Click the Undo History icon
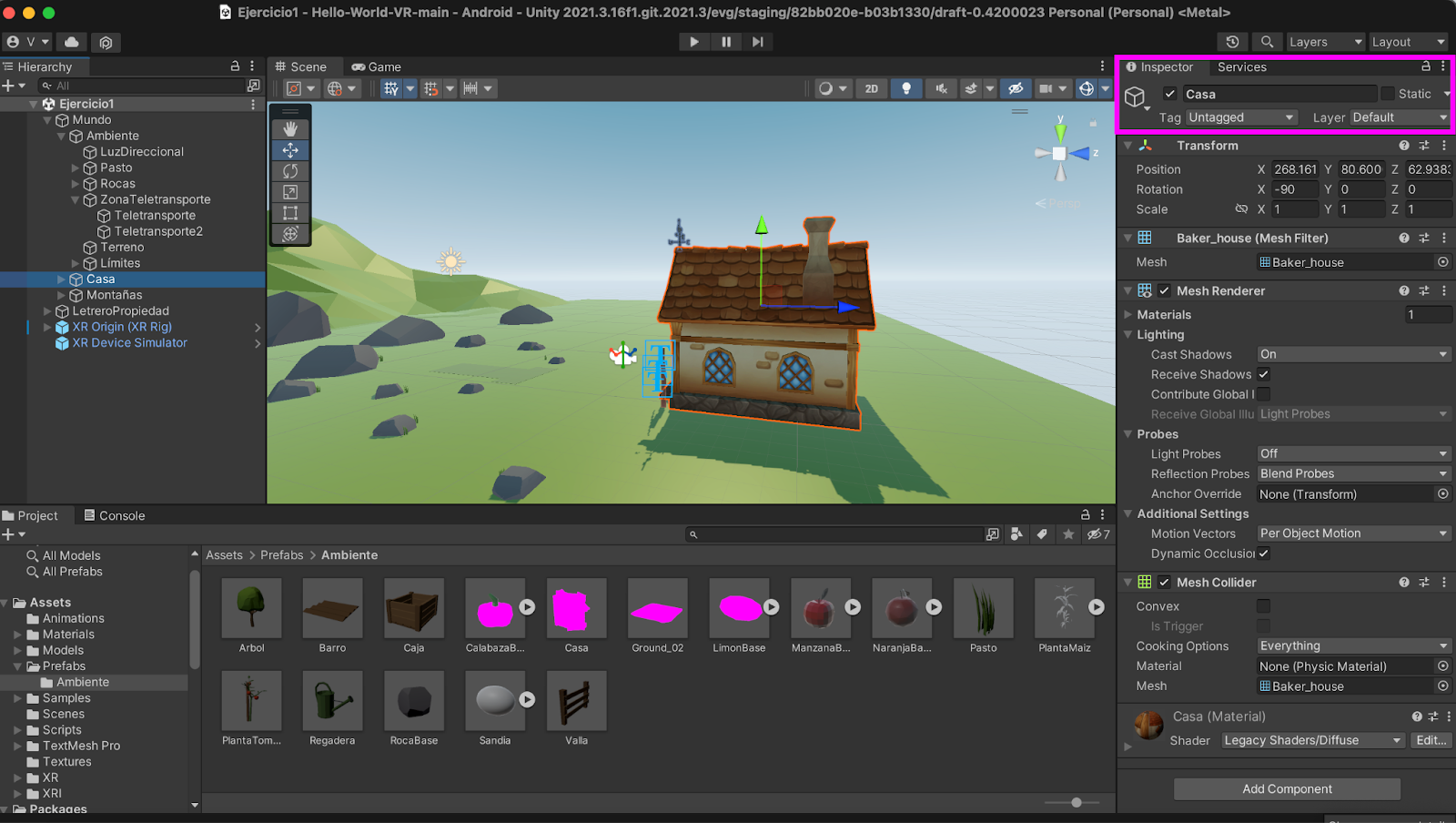Image resolution: width=1456 pixels, height=823 pixels. 1232,42
